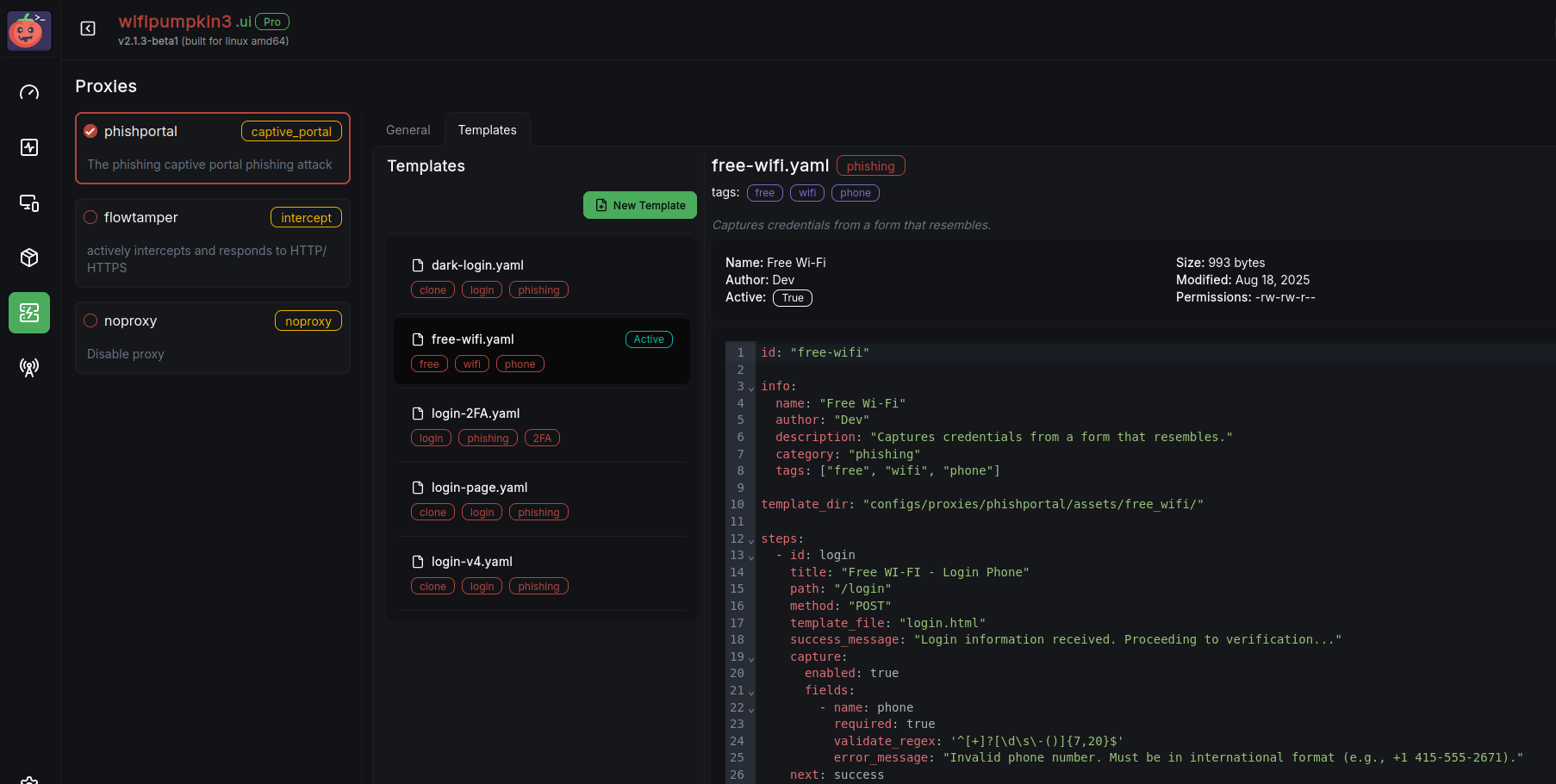Click the 'Modified: Aug 18, 2025' text
1556x784 pixels.
click(x=1242, y=280)
